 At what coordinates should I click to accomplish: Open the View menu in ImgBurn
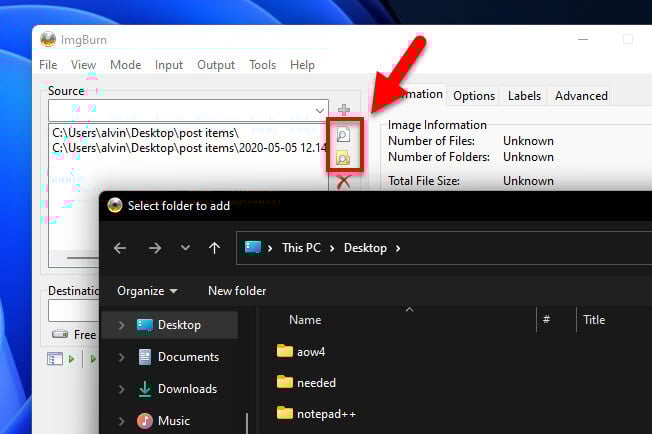83,65
